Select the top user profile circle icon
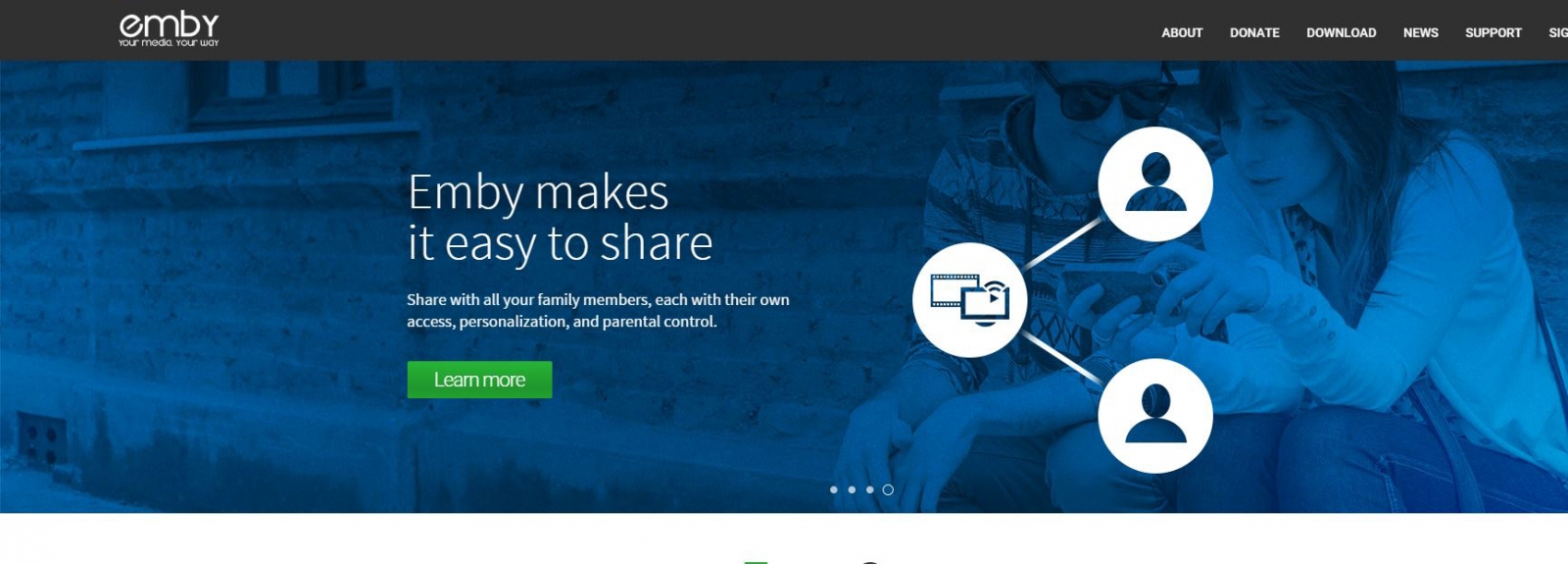 [1155, 184]
